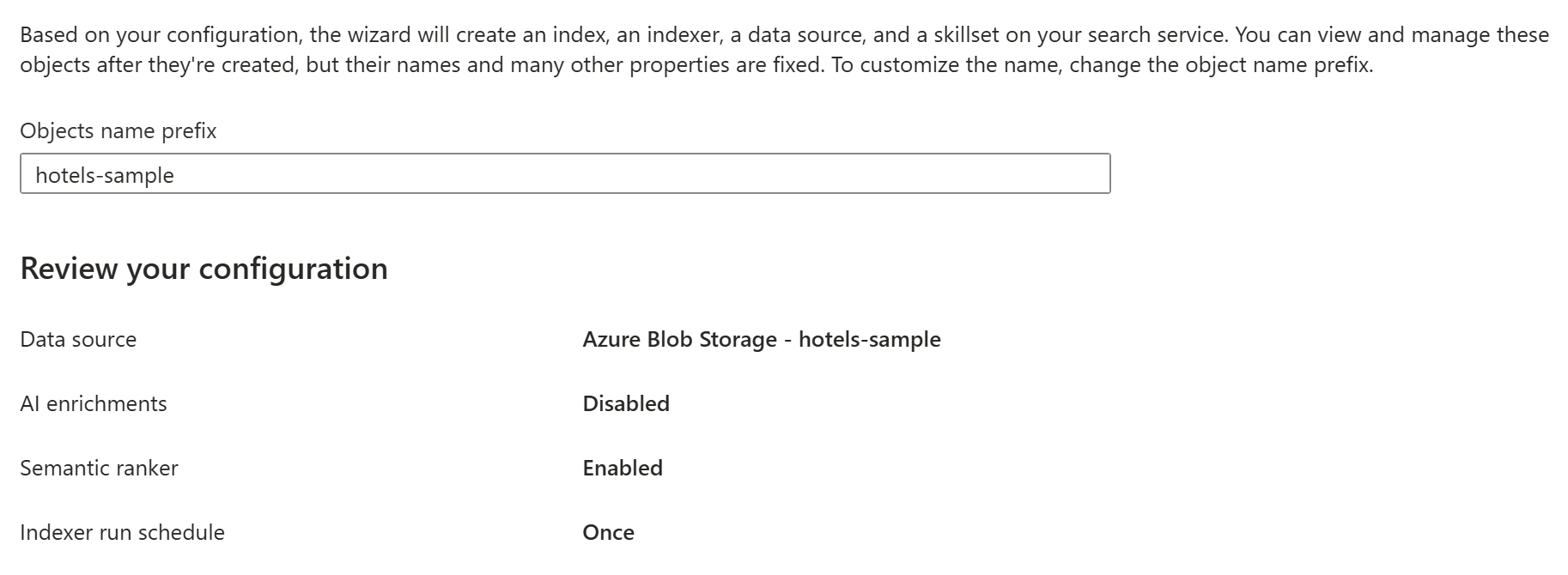Click the Azure Blob Storage - hotels-sample value
The width and height of the screenshot is (1568, 575).
click(x=761, y=339)
